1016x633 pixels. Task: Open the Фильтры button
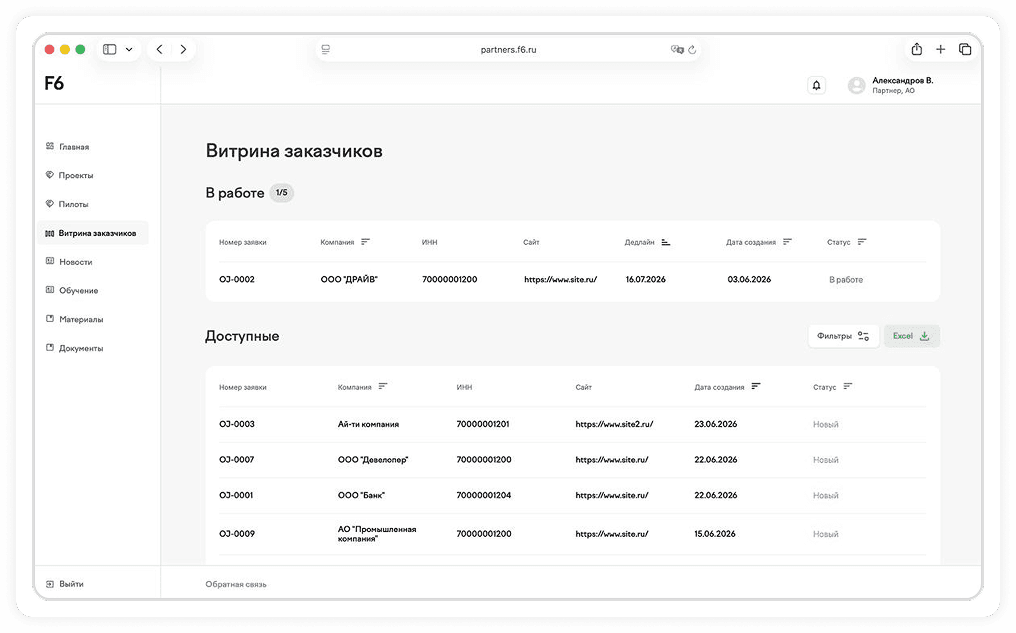tap(843, 336)
